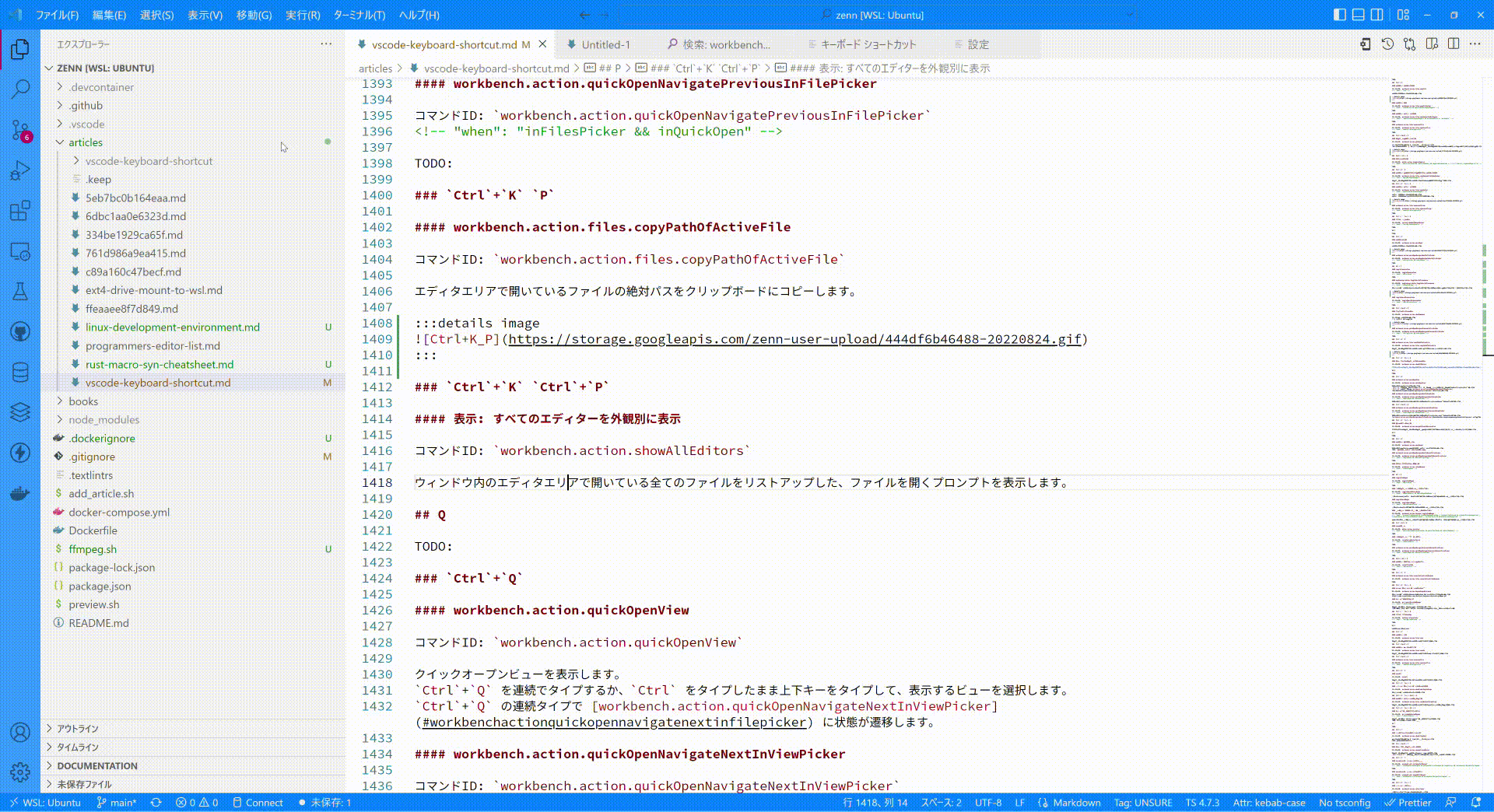Open rust-macro-syn-cheatsheet.md in explorer
This screenshot has height=812, width=1494.
click(x=160, y=364)
